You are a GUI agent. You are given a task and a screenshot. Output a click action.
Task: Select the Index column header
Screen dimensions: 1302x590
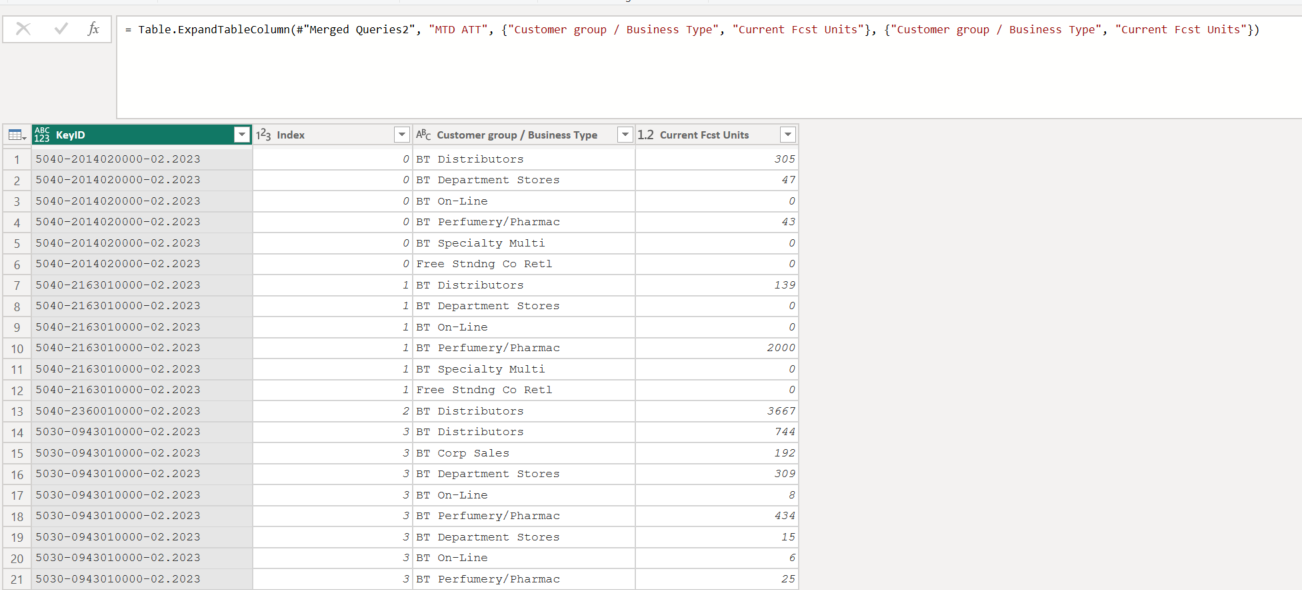pos(332,135)
